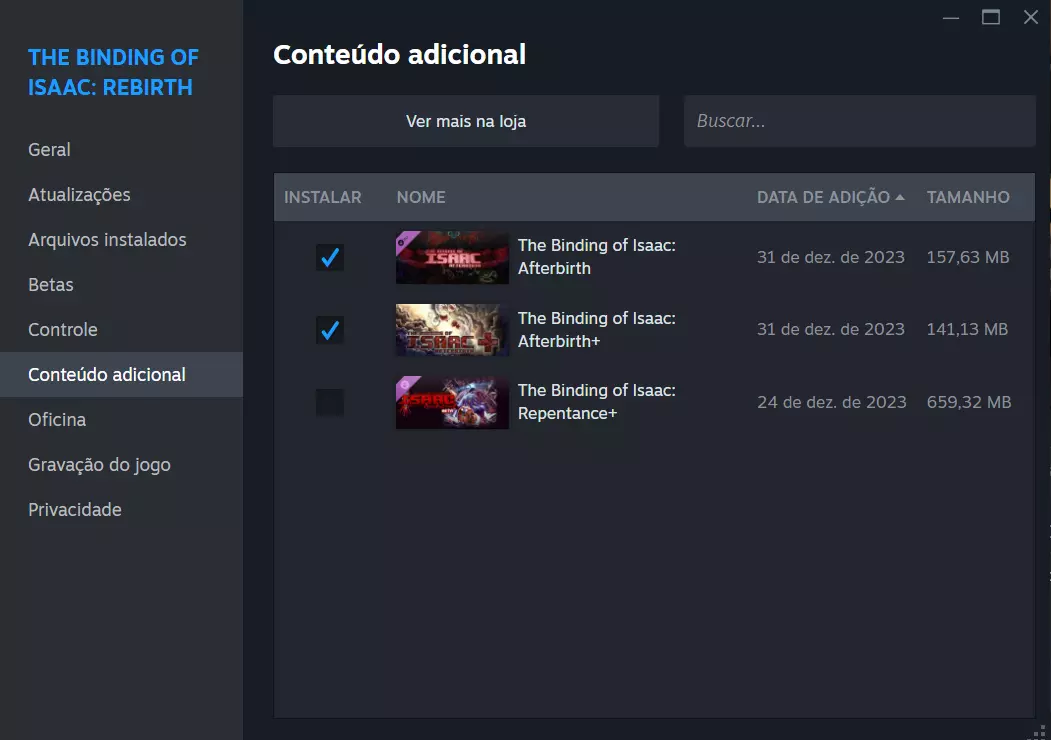1051x740 pixels.
Task: Enable the Repentance+ install checkbox
Action: (x=330, y=402)
